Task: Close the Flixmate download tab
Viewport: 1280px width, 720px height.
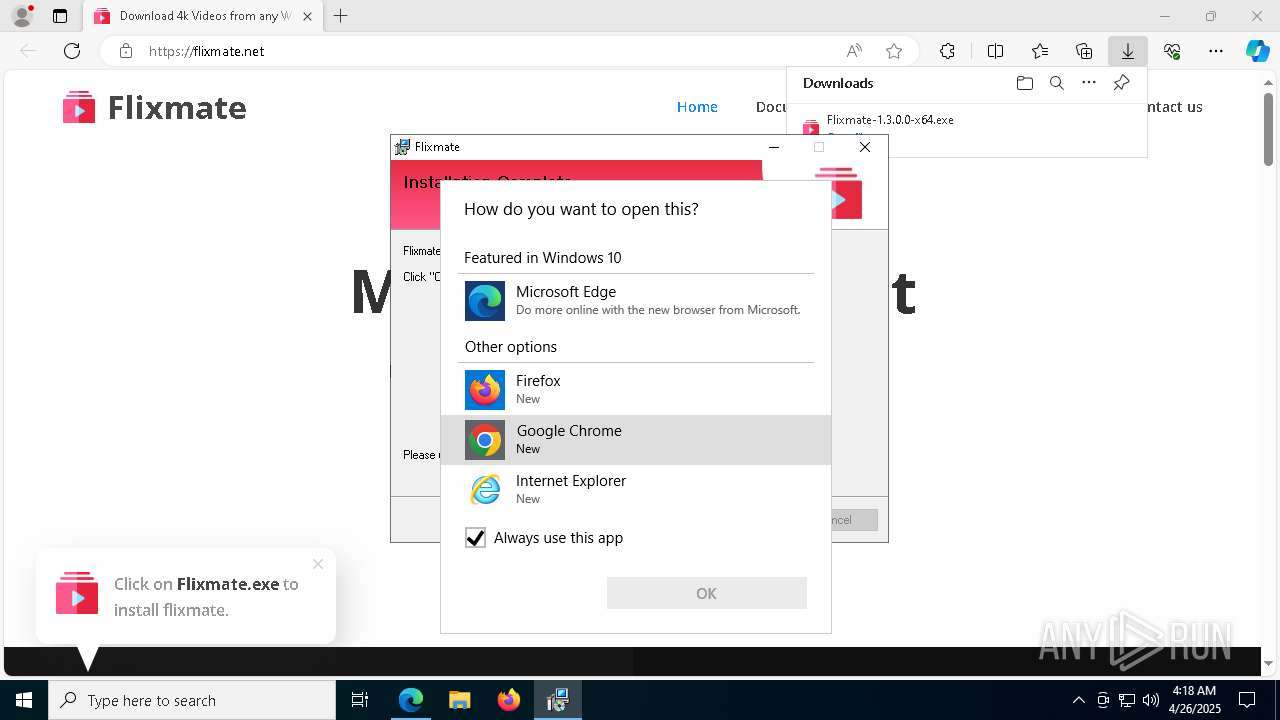Action: click(307, 16)
